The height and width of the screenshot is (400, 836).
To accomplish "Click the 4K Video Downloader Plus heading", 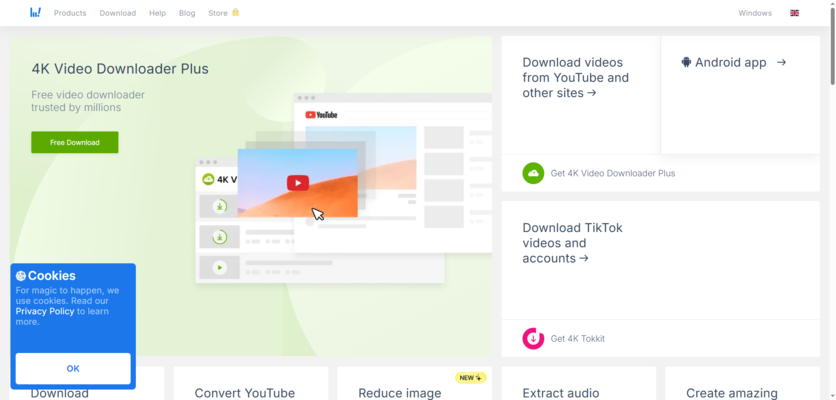I will (x=120, y=69).
